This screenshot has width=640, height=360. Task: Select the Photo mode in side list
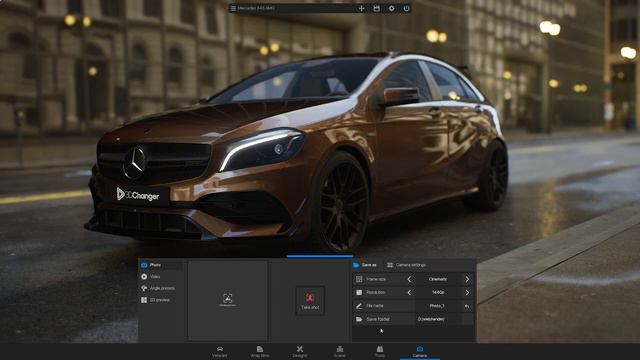coord(160,265)
